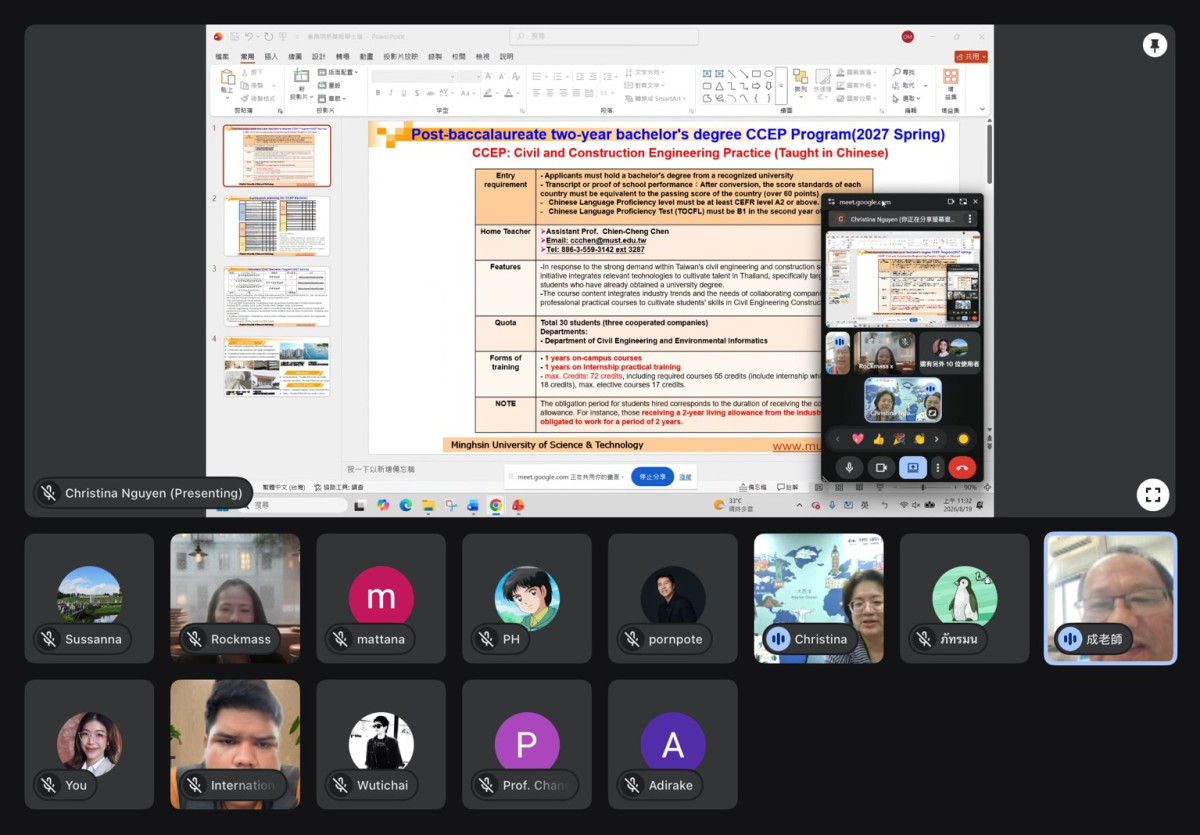Open the font name combo box
The image size is (1200, 835).
tap(412, 76)
